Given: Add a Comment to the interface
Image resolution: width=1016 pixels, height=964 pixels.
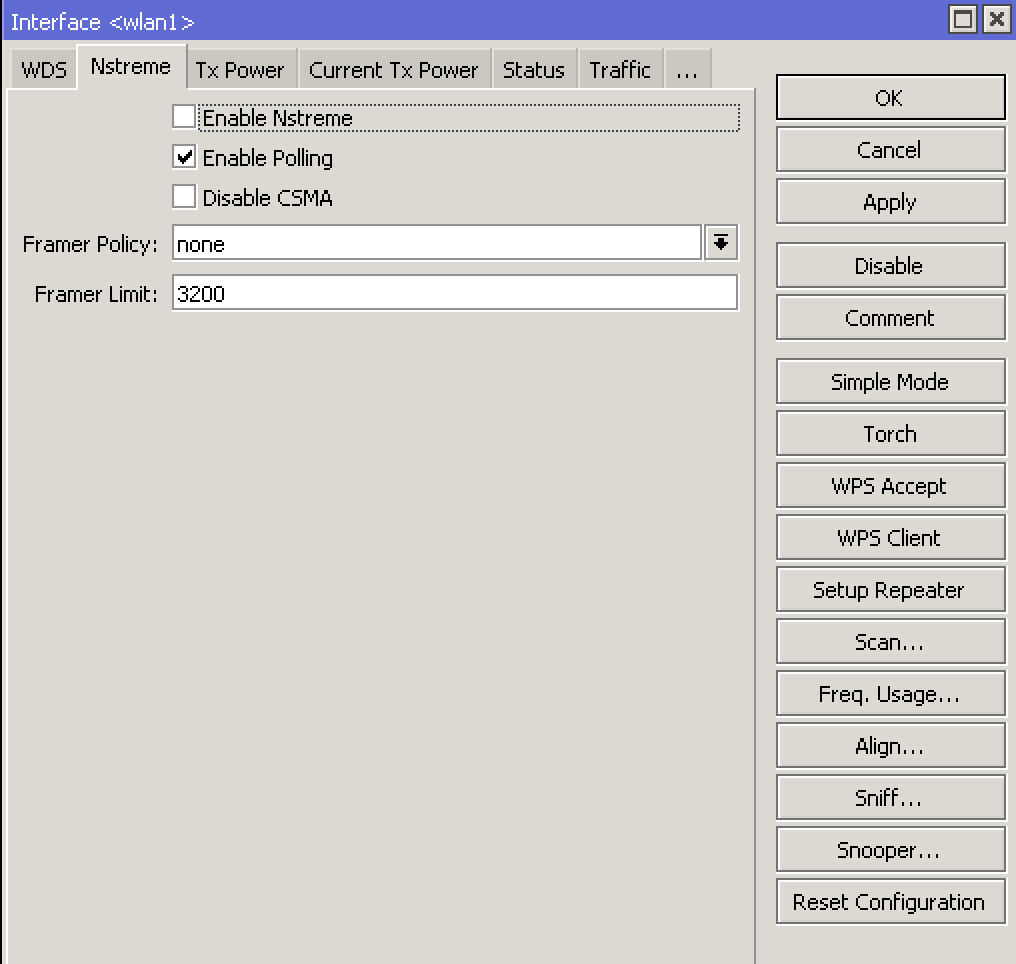Looking at the screenshot, I should (x=891, y=317).
